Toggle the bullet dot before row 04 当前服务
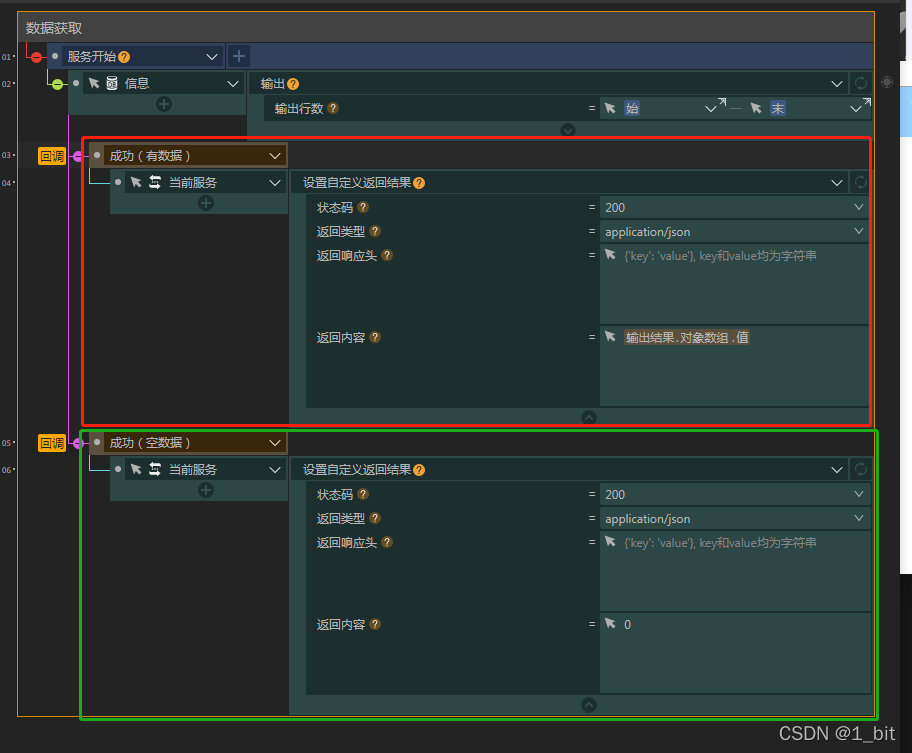 [x=118, y=182]
